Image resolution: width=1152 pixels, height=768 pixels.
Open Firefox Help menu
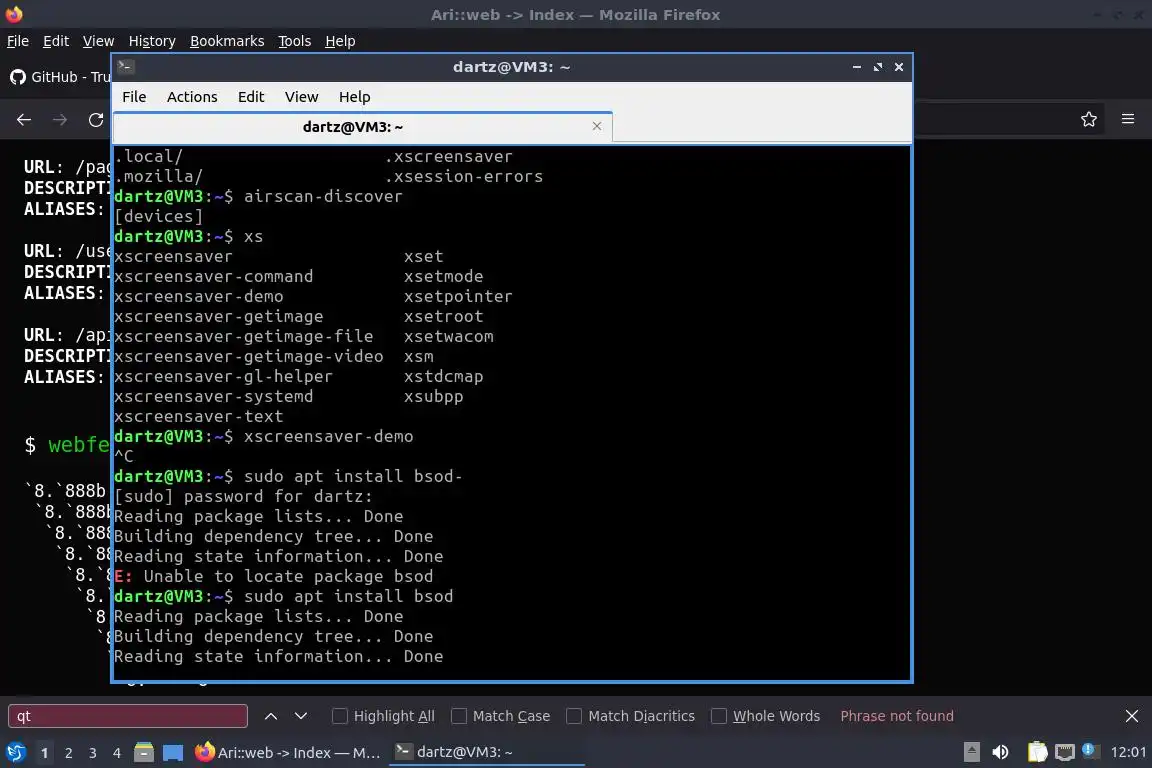340,41
